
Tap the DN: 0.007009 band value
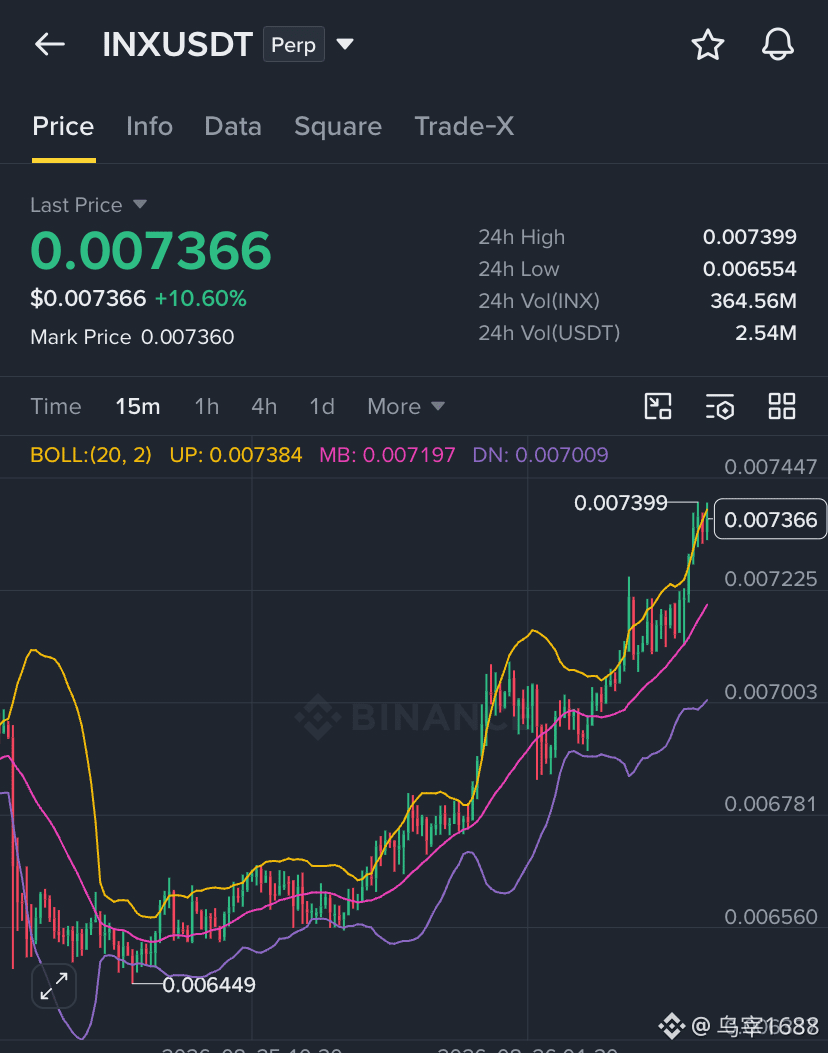tap(541, 455)
